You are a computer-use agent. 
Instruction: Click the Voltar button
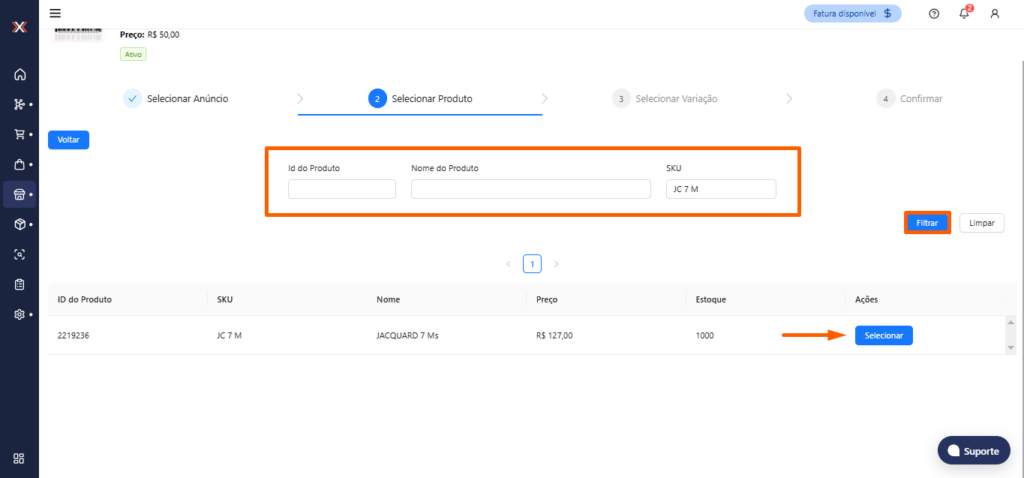[68, 140]
